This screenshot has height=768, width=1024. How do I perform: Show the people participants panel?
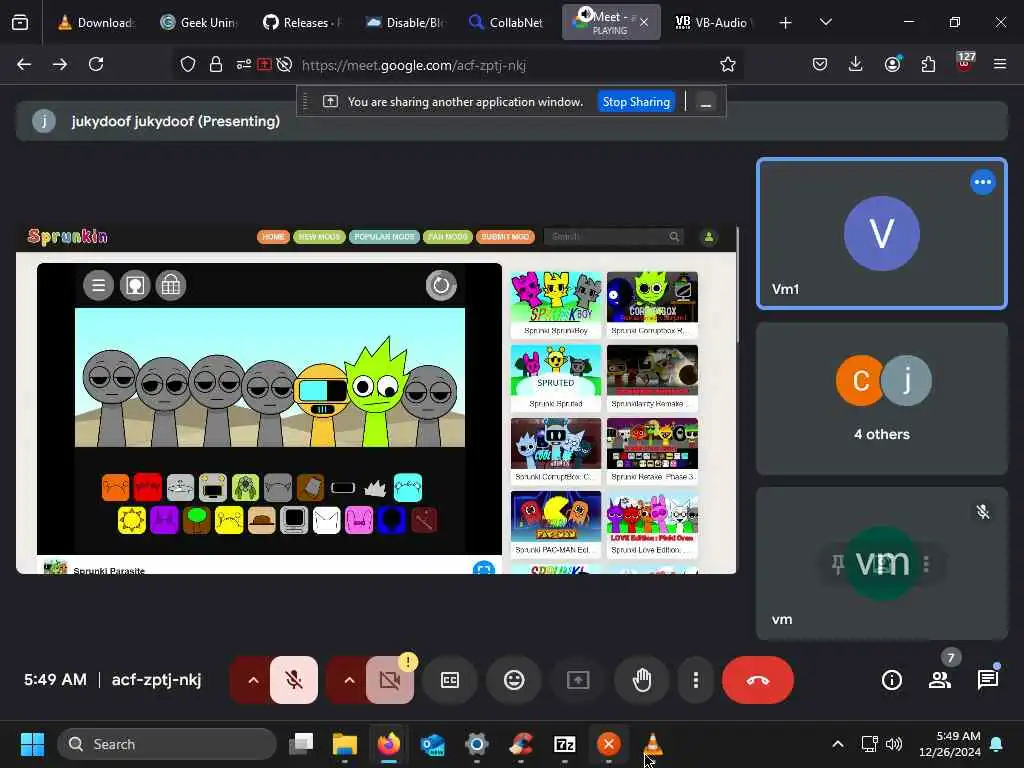pos(940,680)
